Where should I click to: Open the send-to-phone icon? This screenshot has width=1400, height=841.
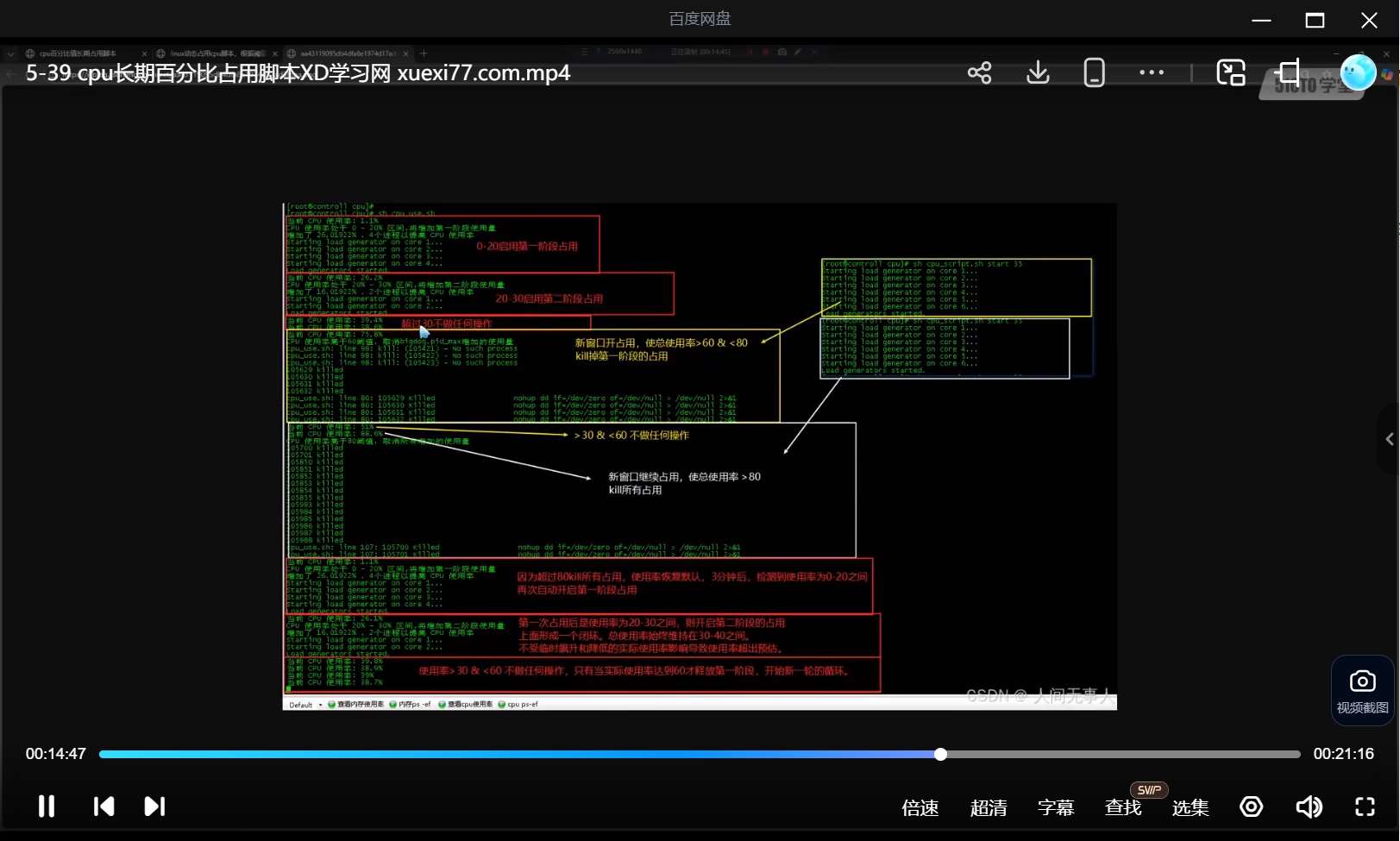[1094, 73]
